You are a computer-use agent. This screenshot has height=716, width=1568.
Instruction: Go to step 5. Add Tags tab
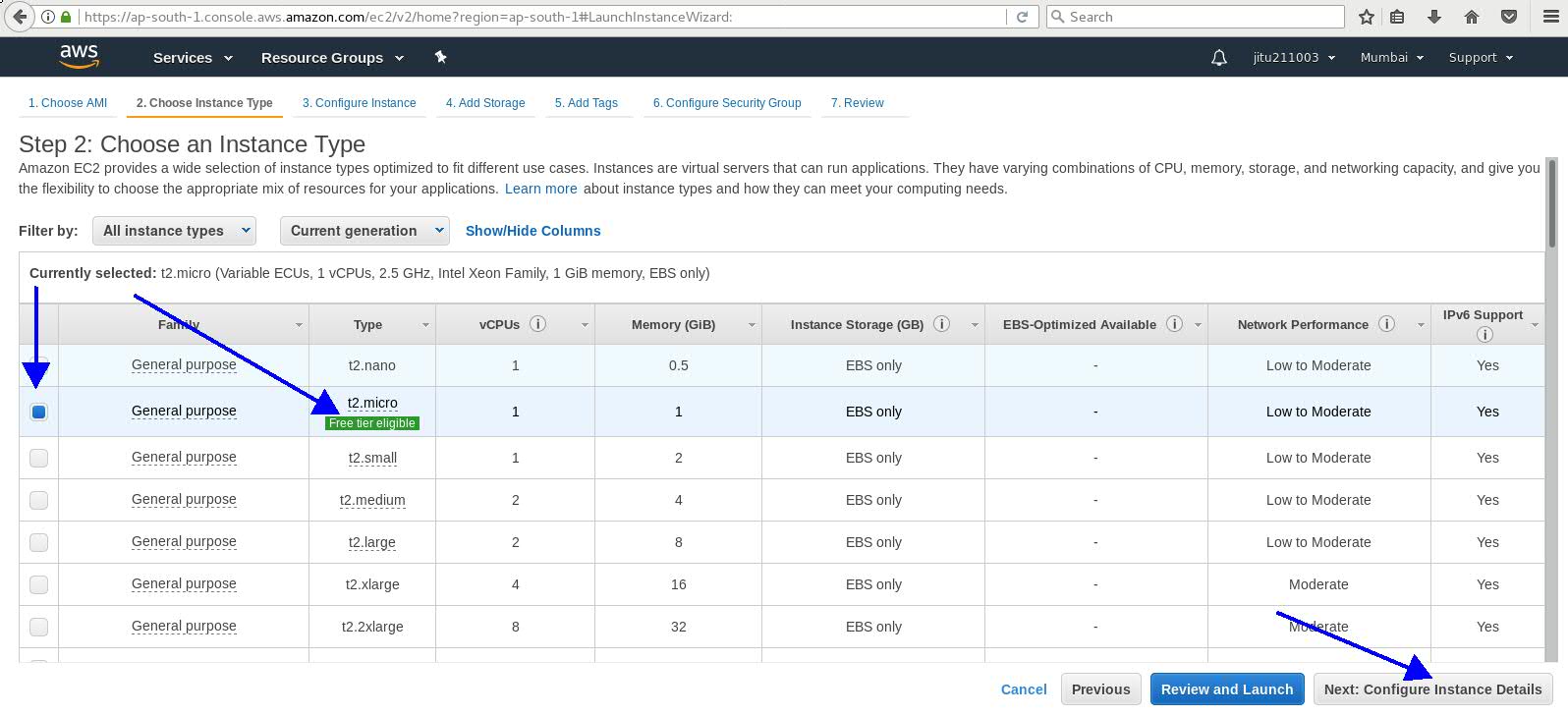coord(587,103)
